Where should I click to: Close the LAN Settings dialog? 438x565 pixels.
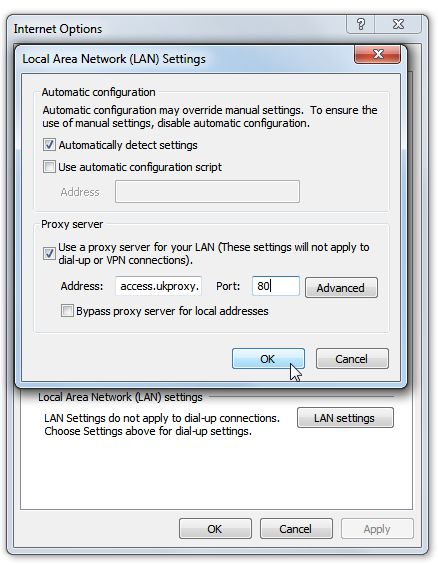pyautogui.click(x=377, y=54)
